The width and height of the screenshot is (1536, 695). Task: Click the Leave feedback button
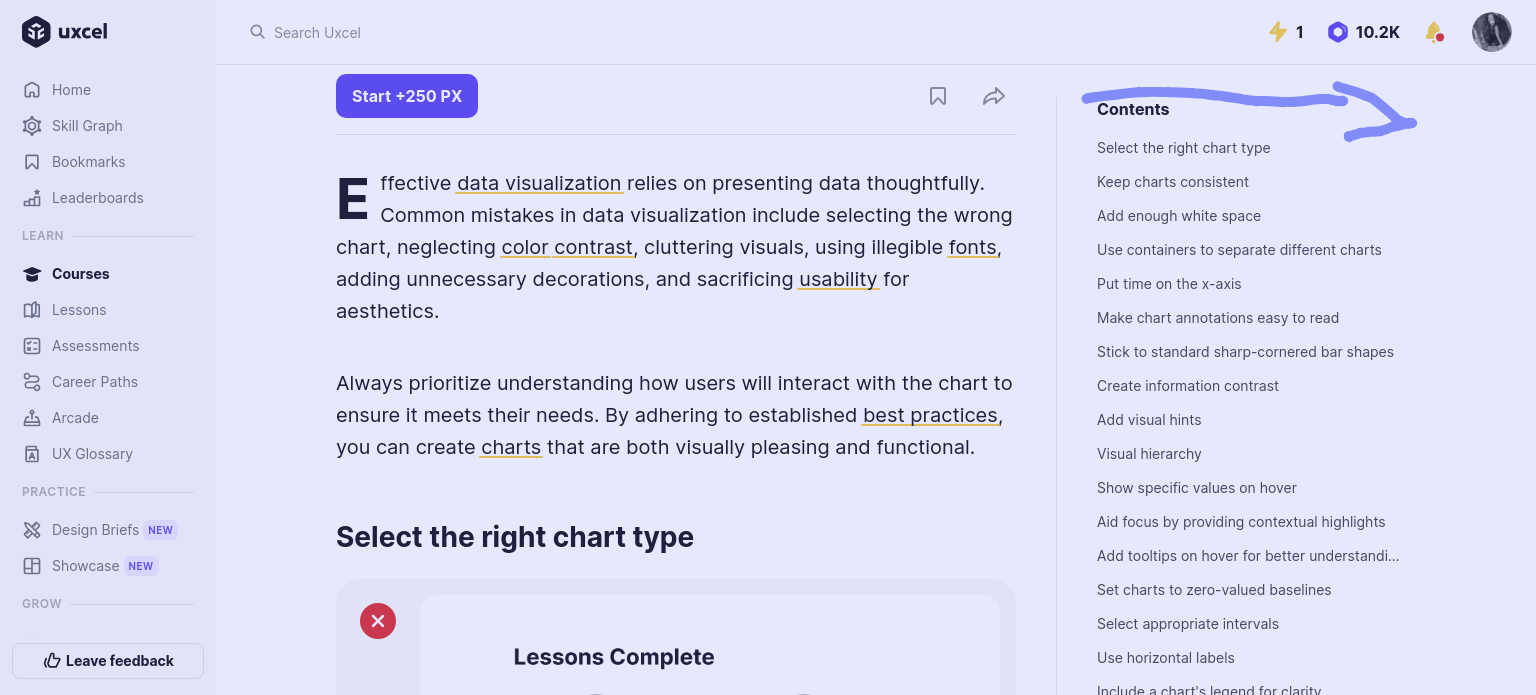pyautogui.click(x=107, y=661)
